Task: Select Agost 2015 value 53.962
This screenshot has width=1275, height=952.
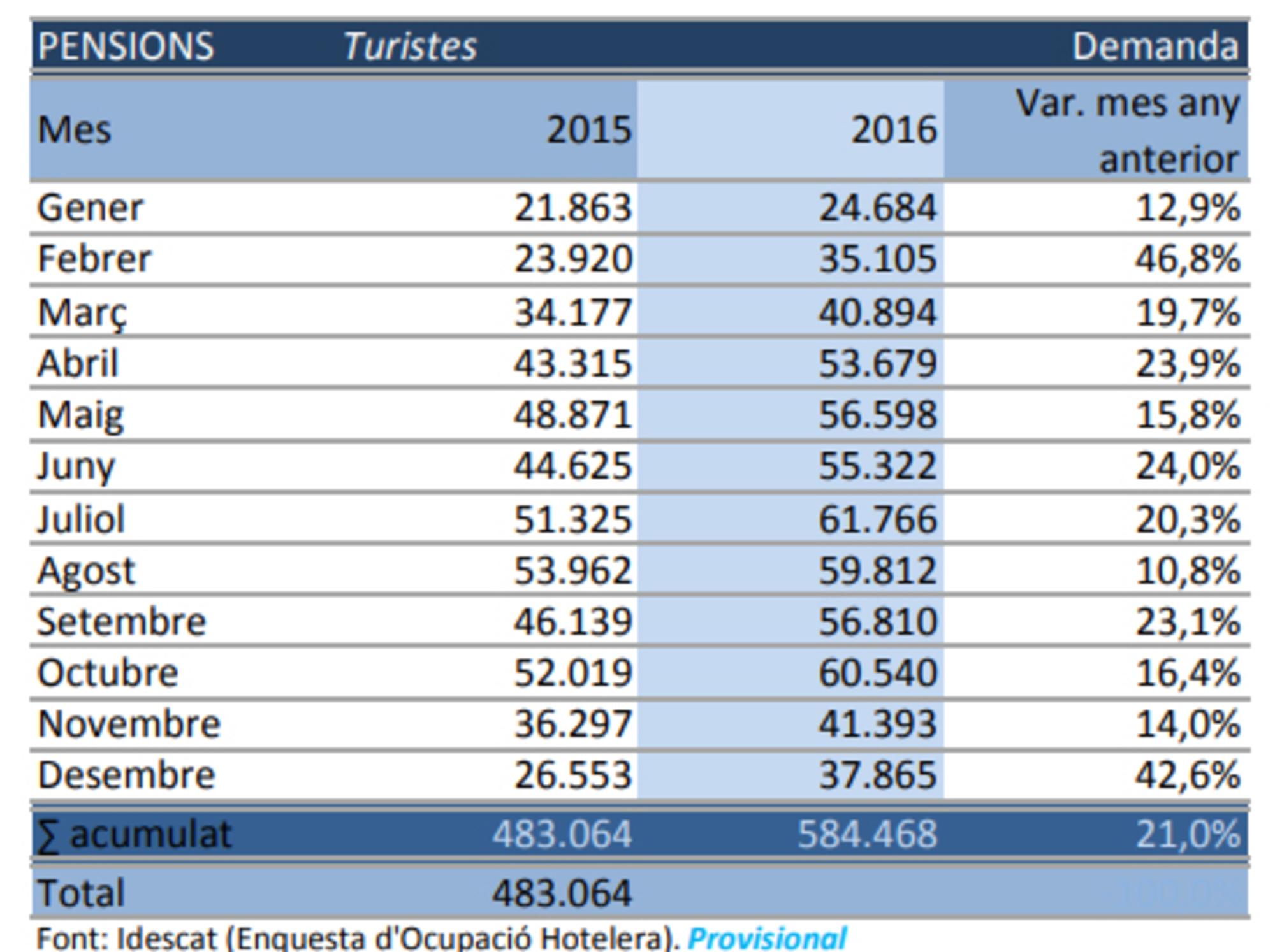Action: click(x=572, y=570)
